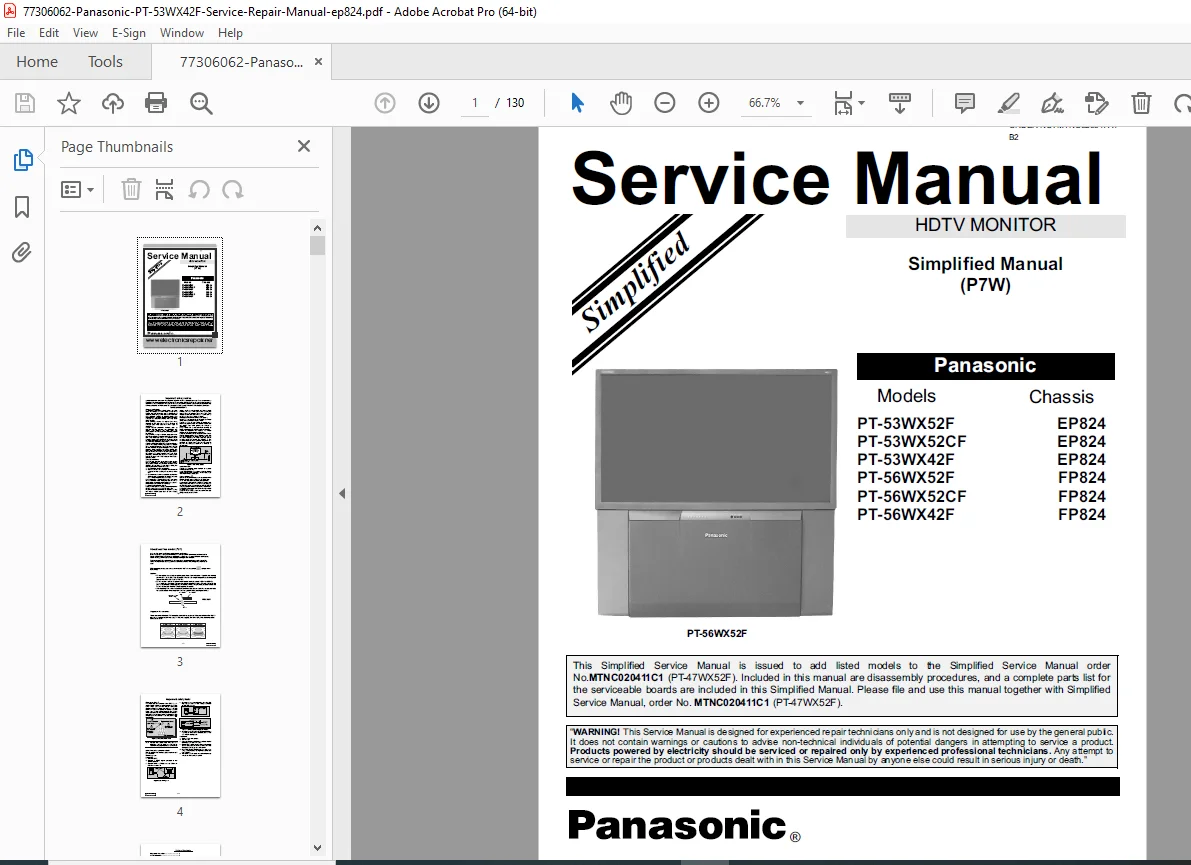1191x865 pixels.
Task: Delete selected thumbnail page trash icon
Action: click(x=131, y=189)
